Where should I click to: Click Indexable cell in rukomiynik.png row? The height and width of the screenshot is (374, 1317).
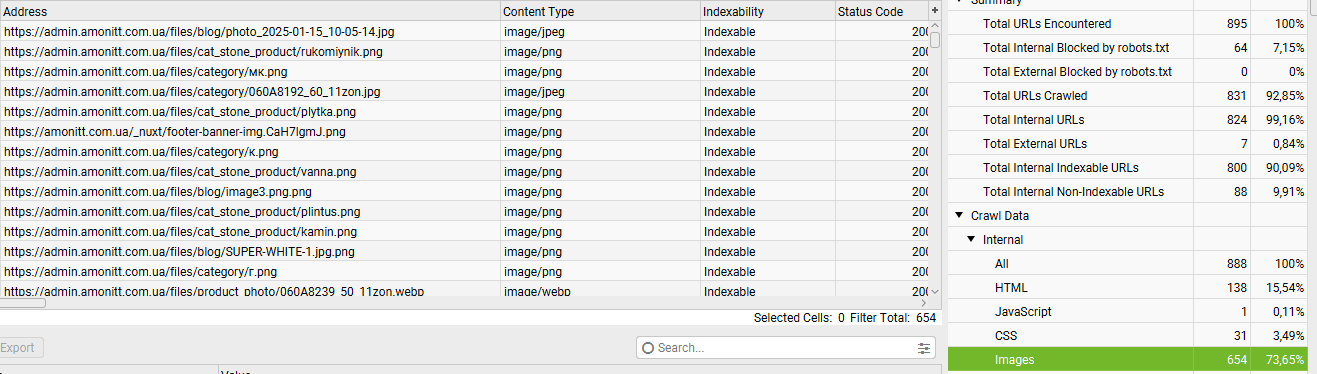click(767, 51)
